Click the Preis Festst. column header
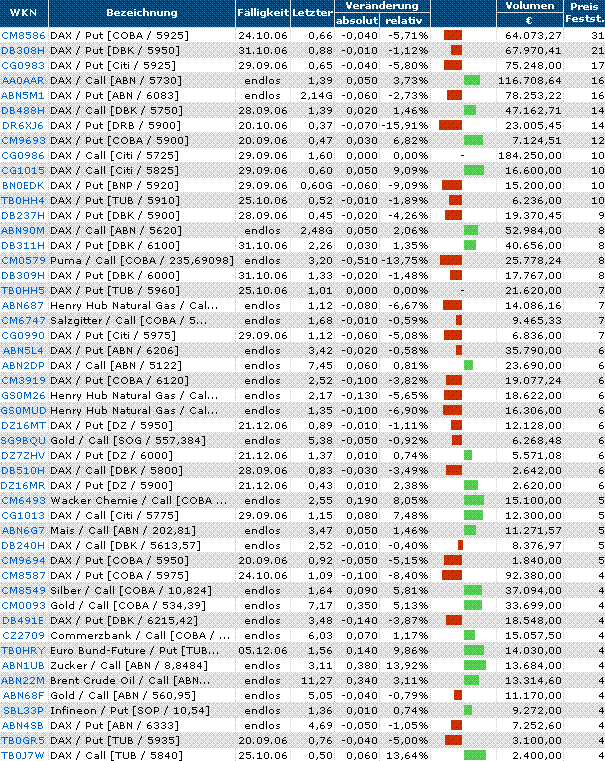Screen dimensions: 605x761 [x=584, y=13]
